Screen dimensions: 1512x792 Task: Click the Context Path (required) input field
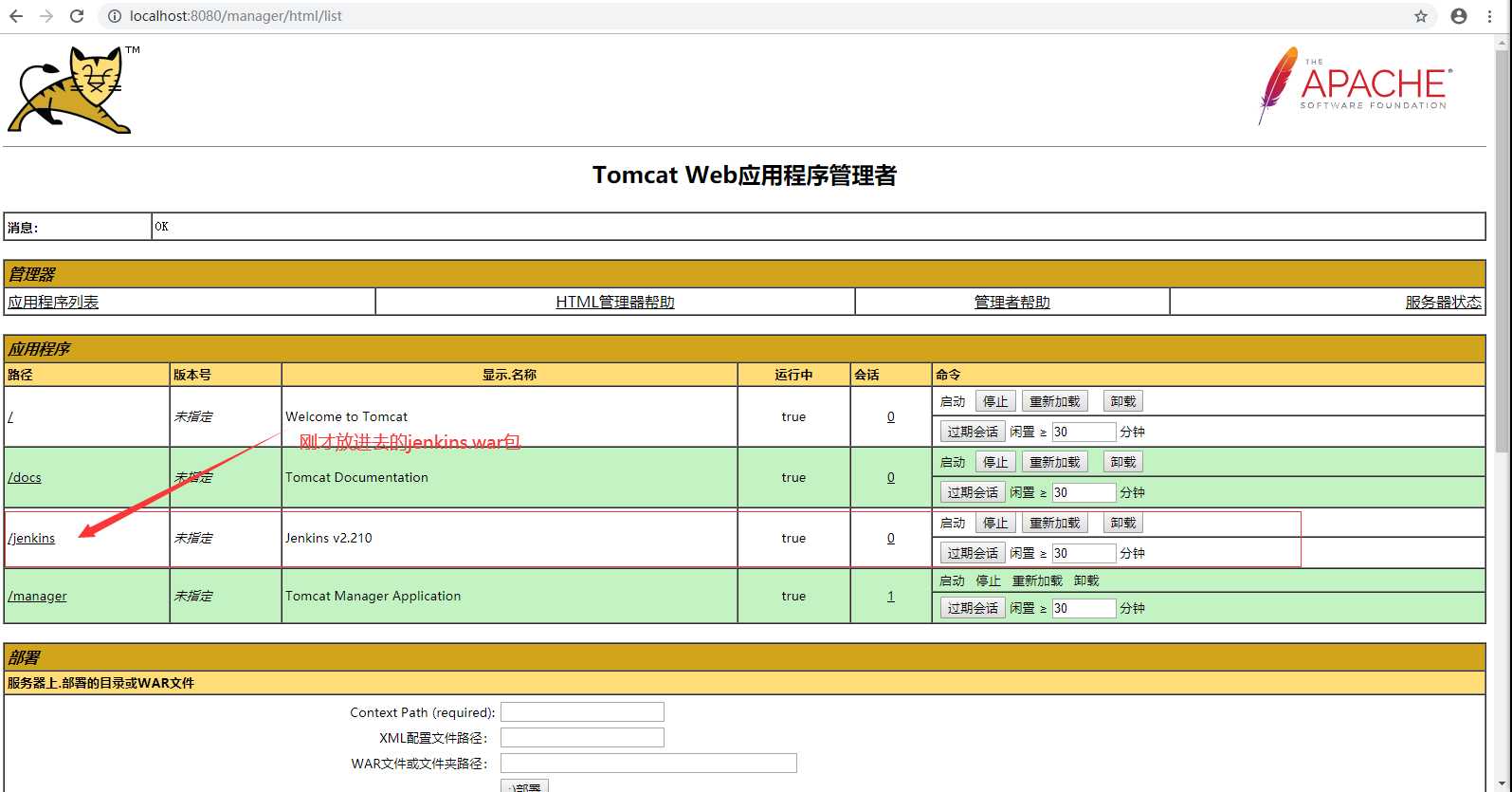pos(582,712)
